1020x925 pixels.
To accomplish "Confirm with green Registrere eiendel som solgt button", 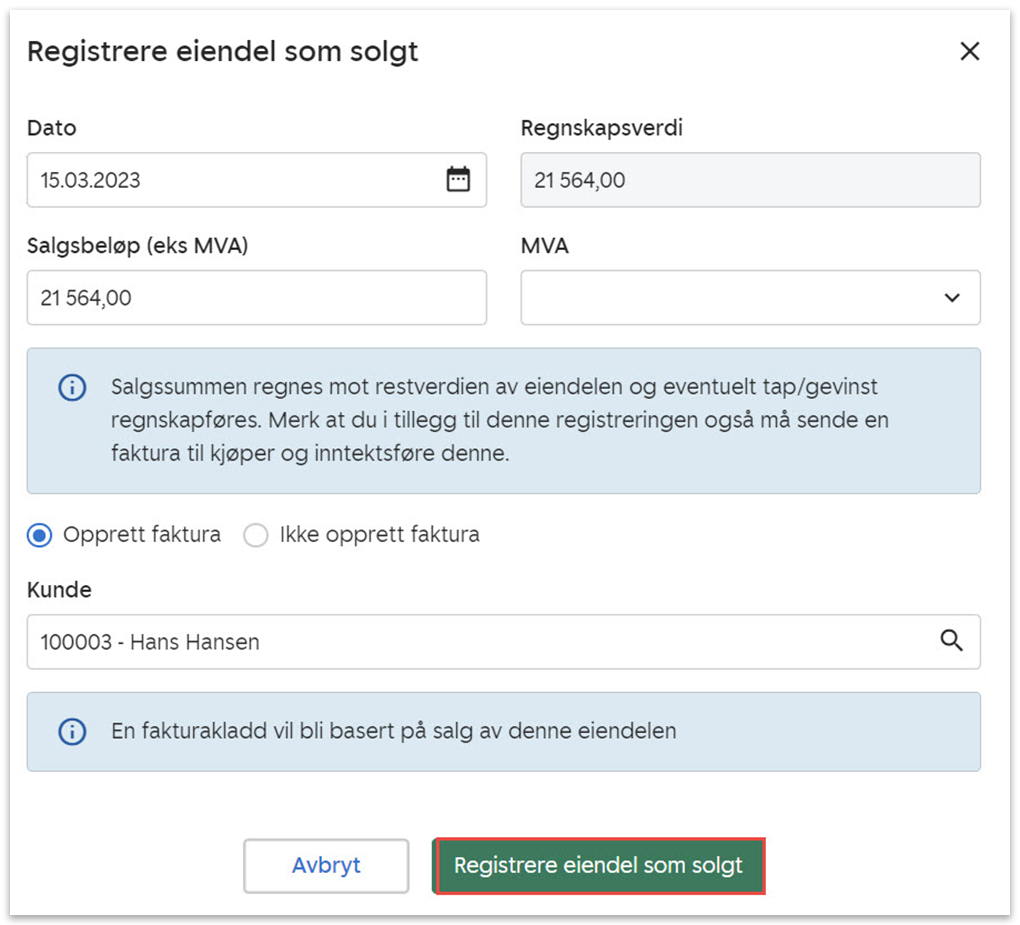I will (x=599, y=866).
